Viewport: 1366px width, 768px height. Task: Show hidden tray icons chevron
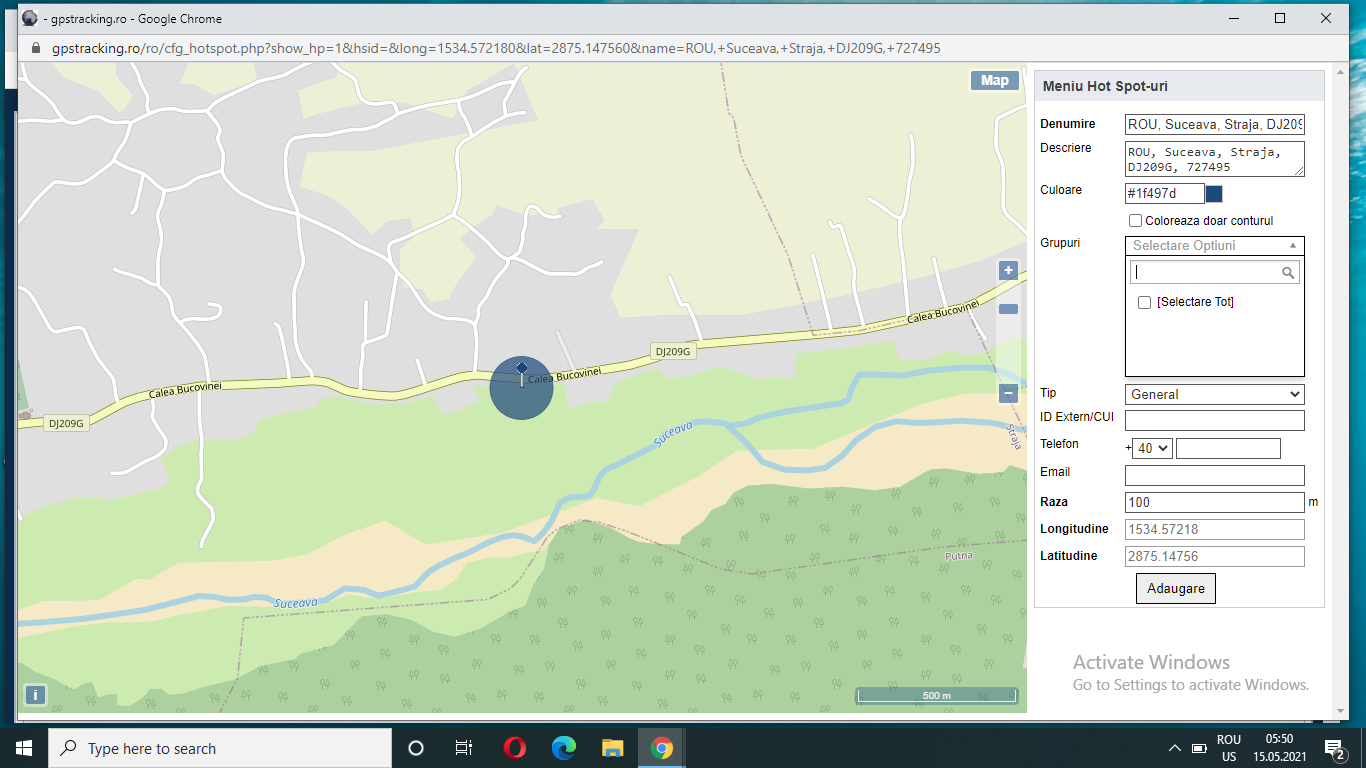[x=1175, y=748]
